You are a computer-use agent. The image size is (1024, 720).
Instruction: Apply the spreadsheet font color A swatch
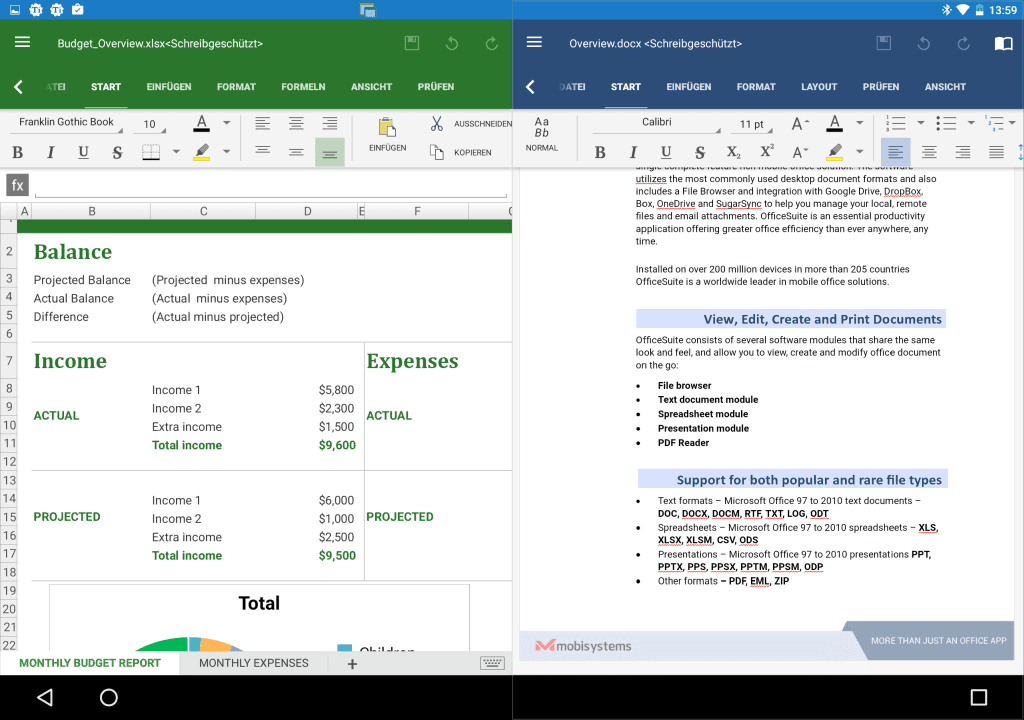pos(202,123)
